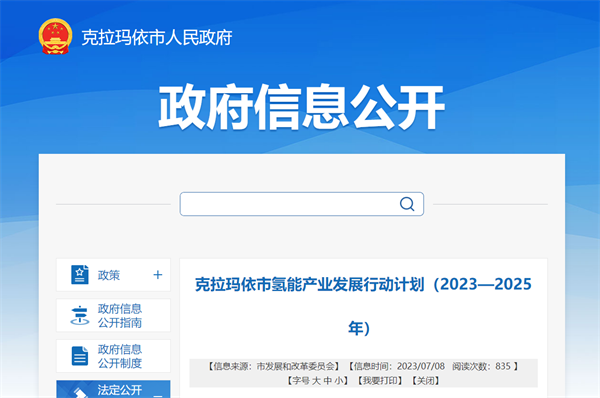Focus the search input field

tap(302, 204)
